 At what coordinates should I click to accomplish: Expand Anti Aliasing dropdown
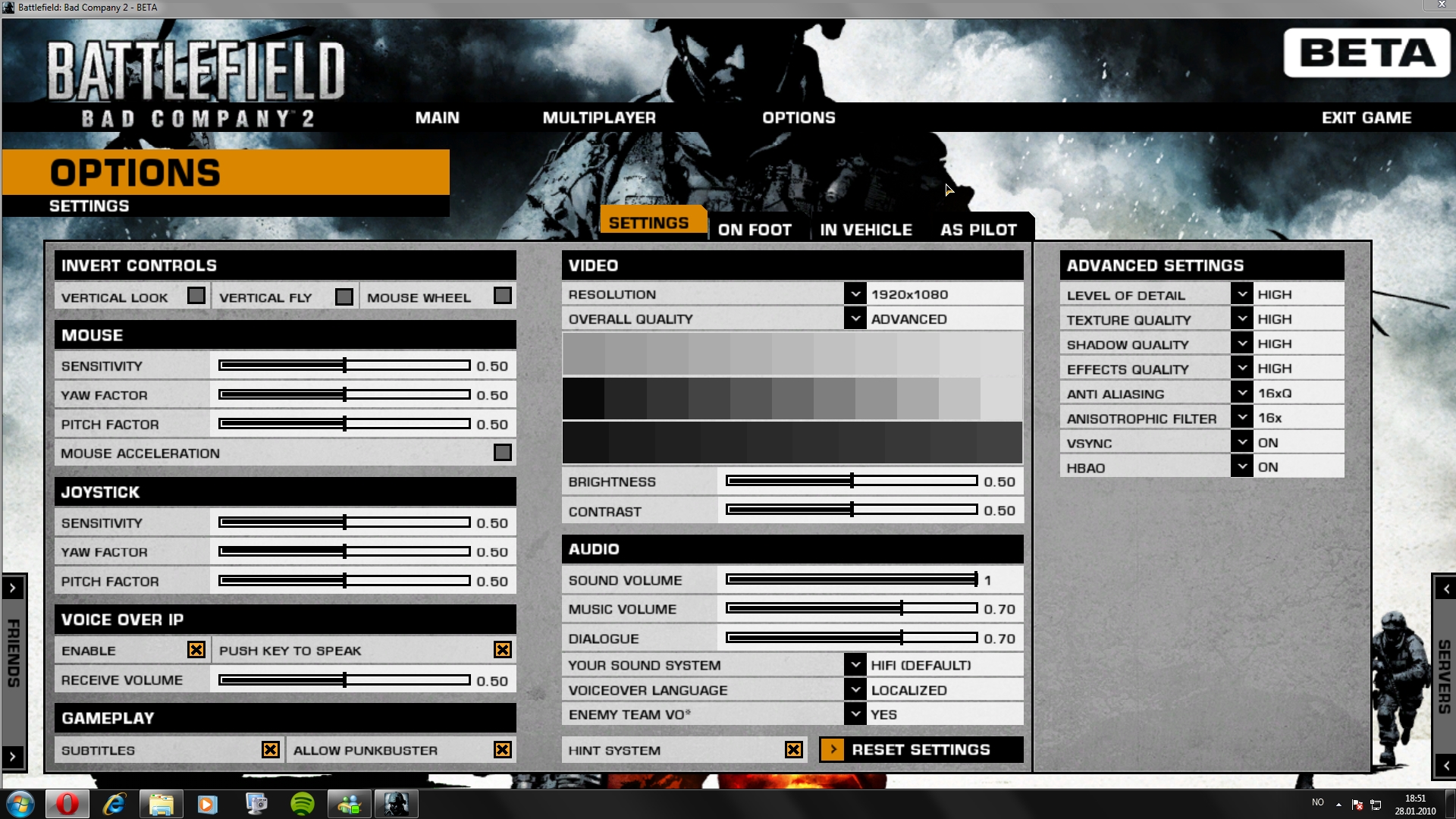(x=1241, y=393)
